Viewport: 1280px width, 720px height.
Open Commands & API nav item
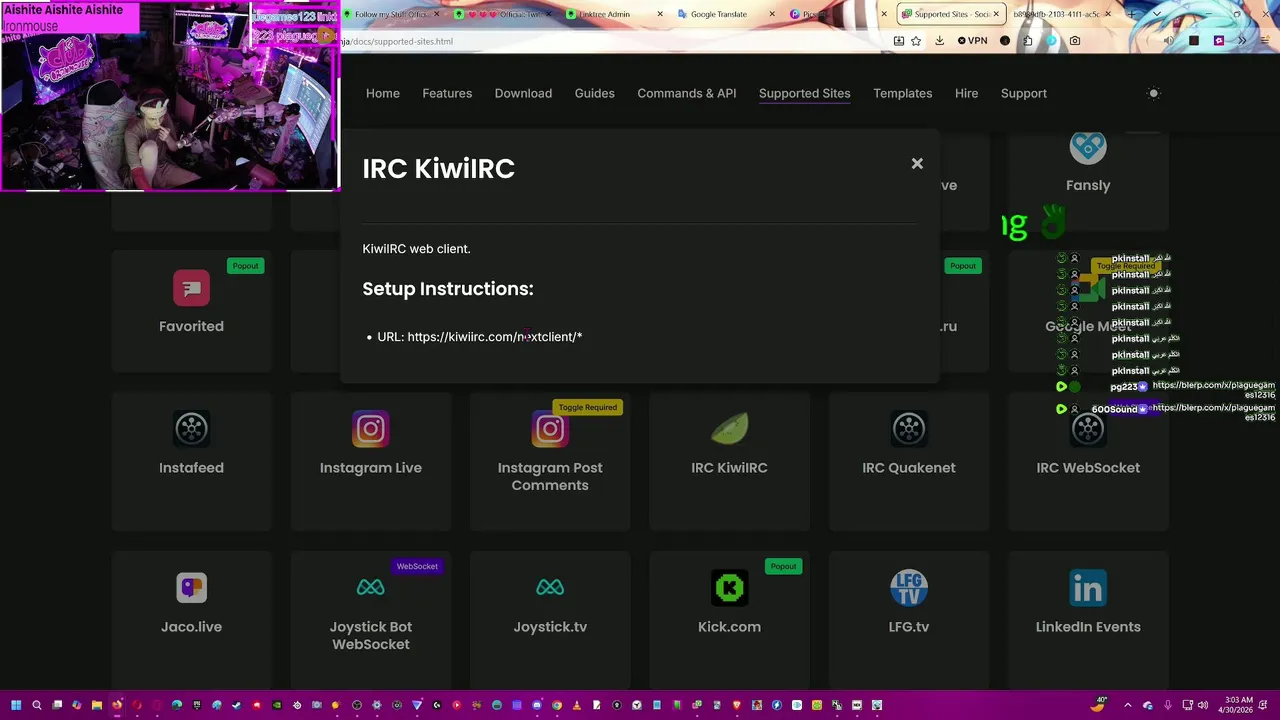pyautogui.click(x=687, y=93)
